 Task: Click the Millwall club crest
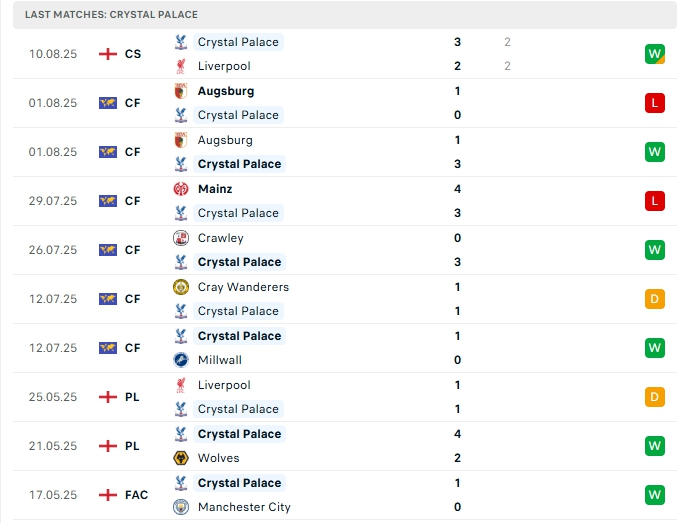point(180,360)
